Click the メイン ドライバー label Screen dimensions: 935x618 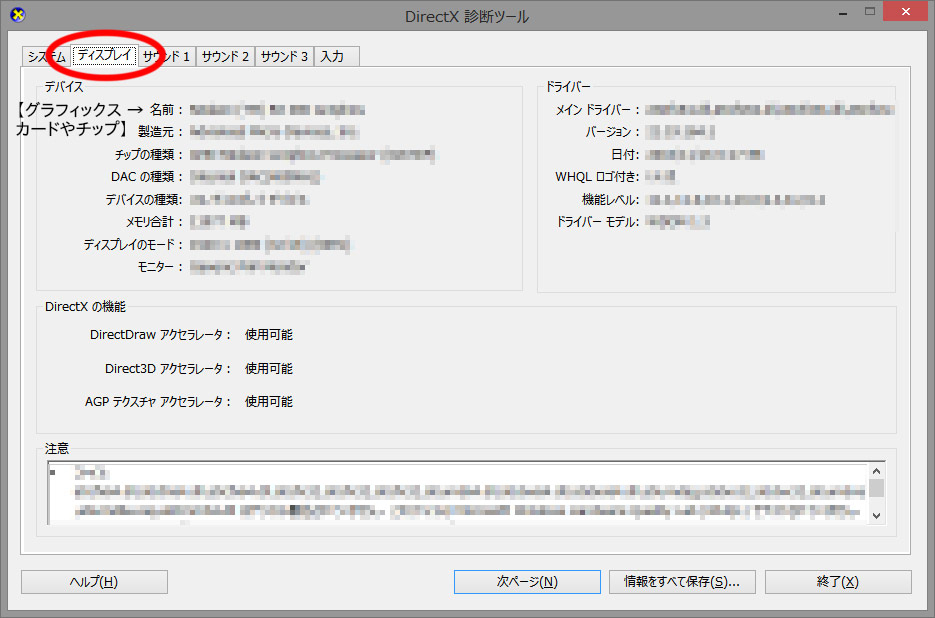597,110
